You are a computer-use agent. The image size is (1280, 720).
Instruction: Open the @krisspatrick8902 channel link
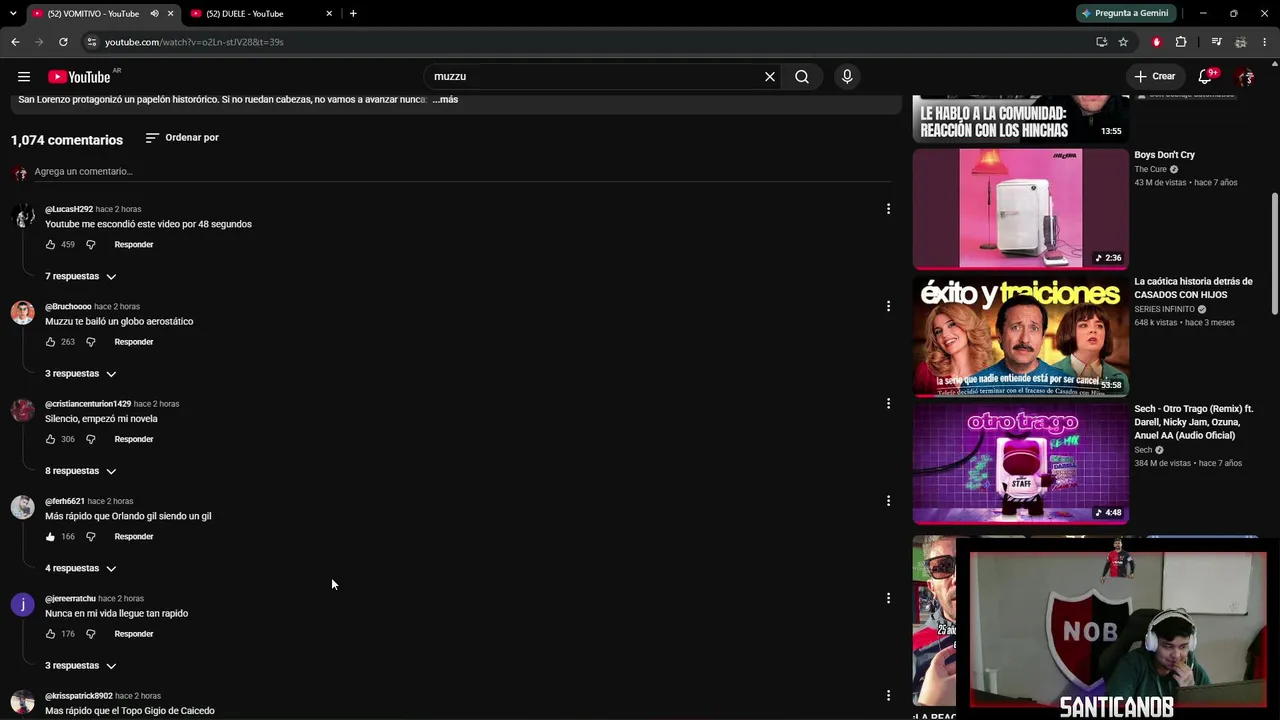point(79,696)
